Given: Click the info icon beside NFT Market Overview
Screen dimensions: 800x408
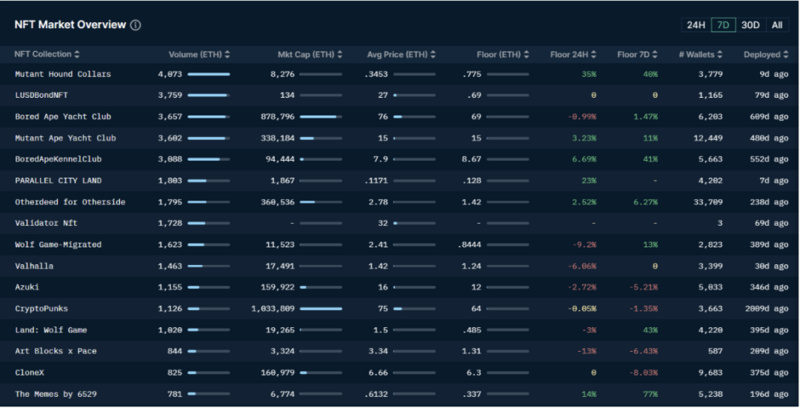Looking at the screenshot, I should (136, 25).
